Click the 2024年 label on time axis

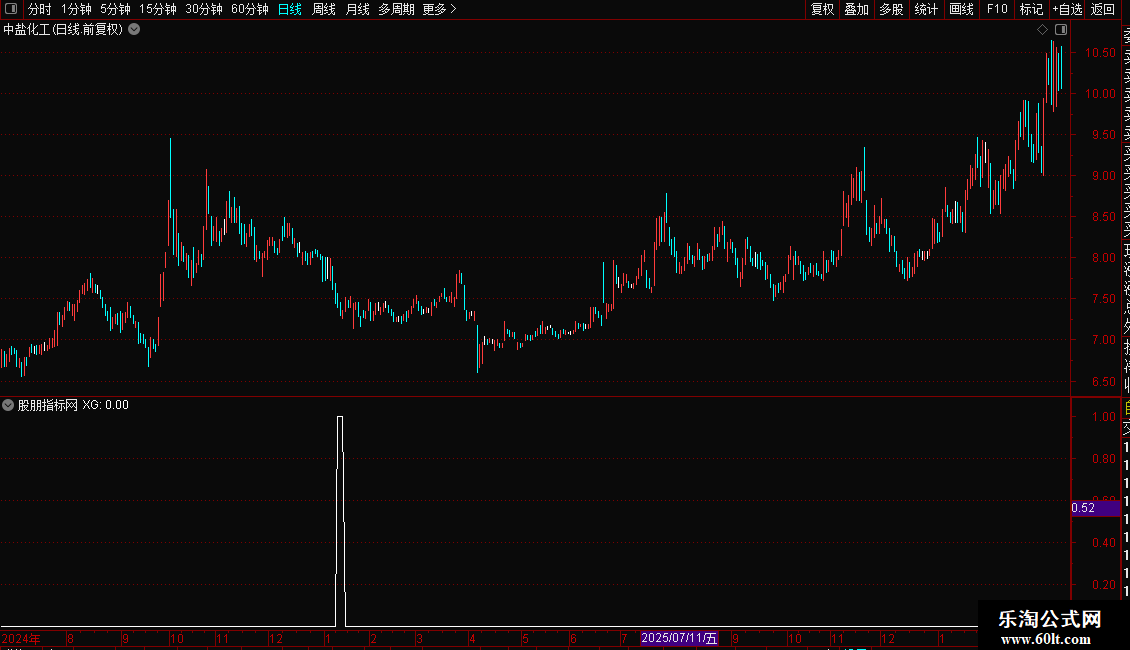pos(21,638)
